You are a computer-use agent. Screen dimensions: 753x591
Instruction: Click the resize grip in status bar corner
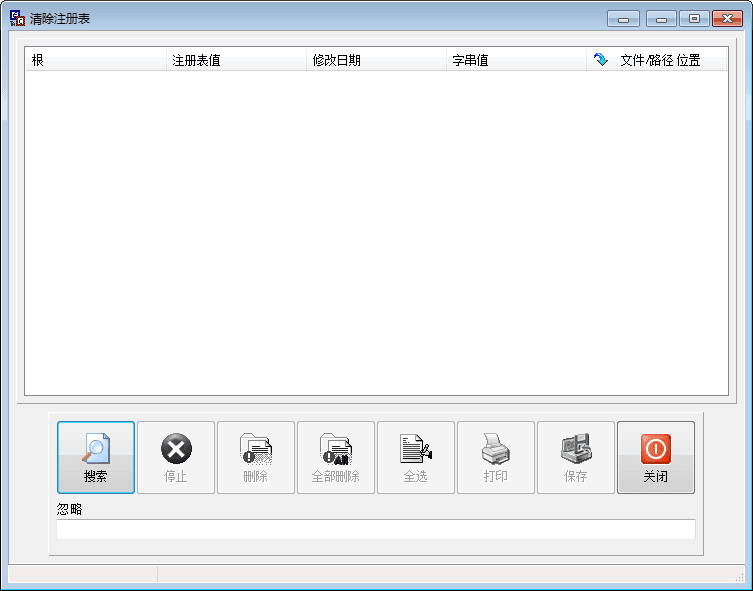[740, 577]
